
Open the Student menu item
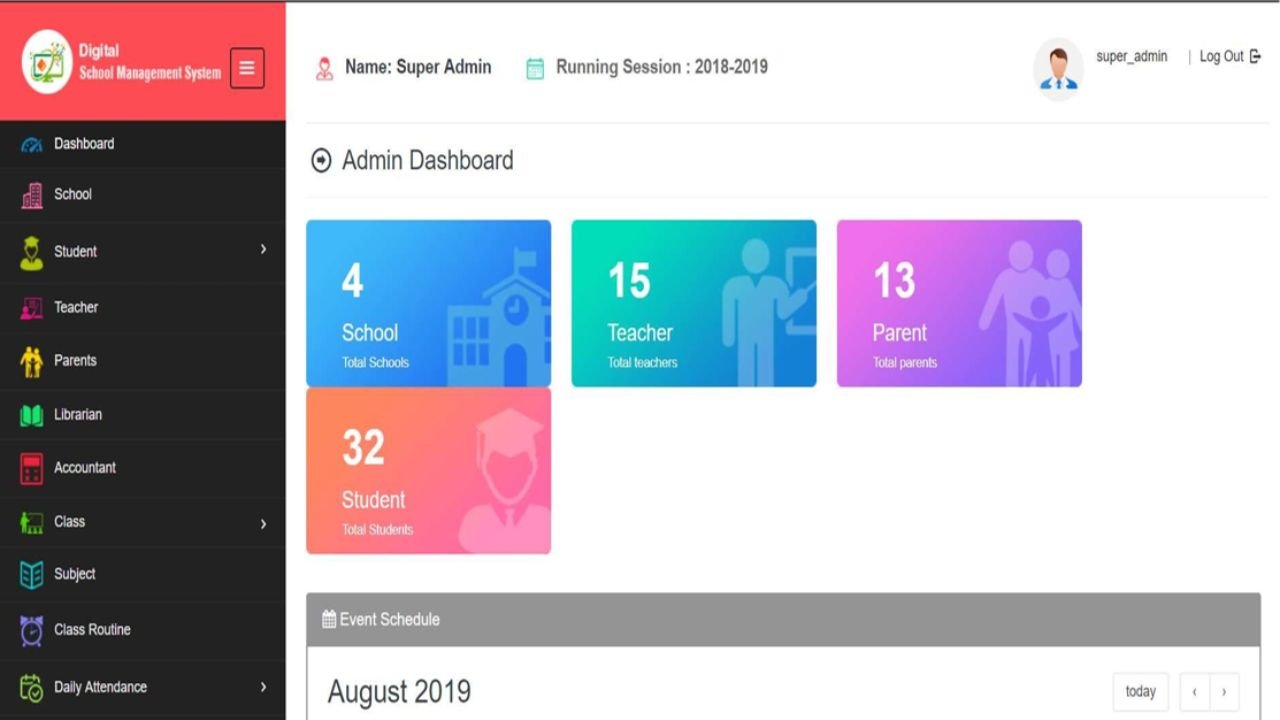(x=75, y=252)
